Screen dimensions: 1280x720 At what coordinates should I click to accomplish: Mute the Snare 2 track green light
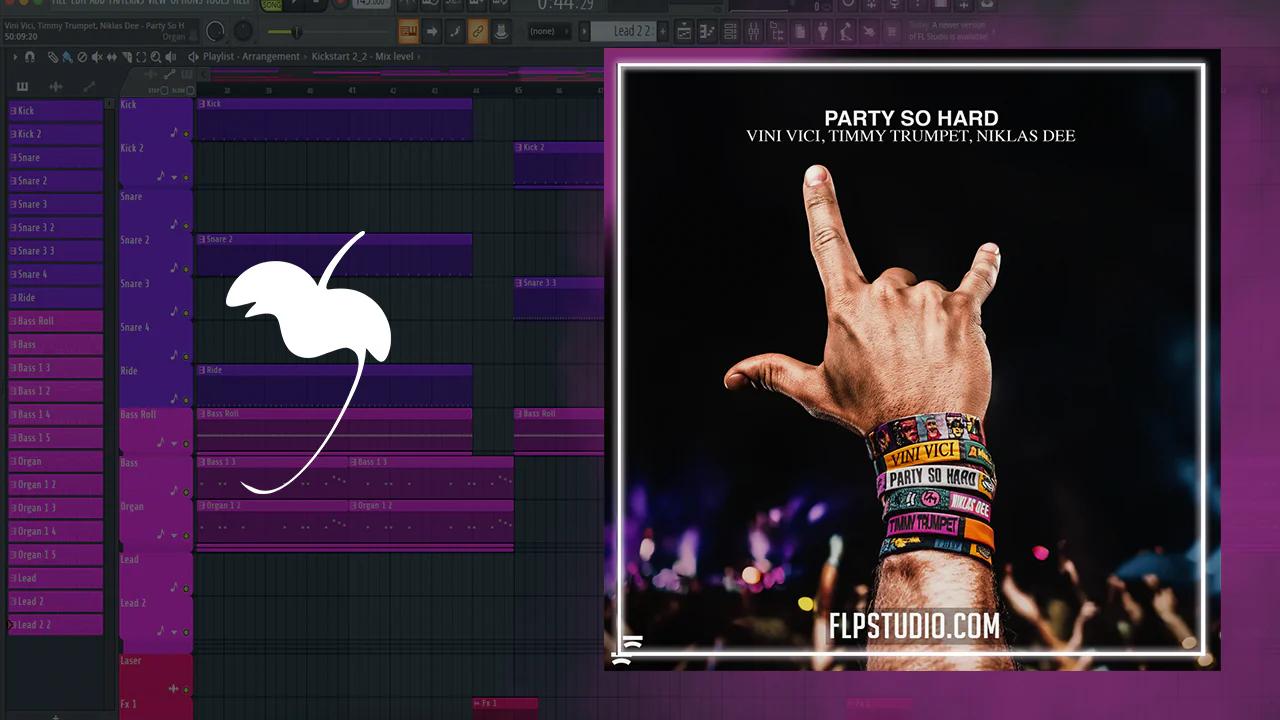coord(186,270)
